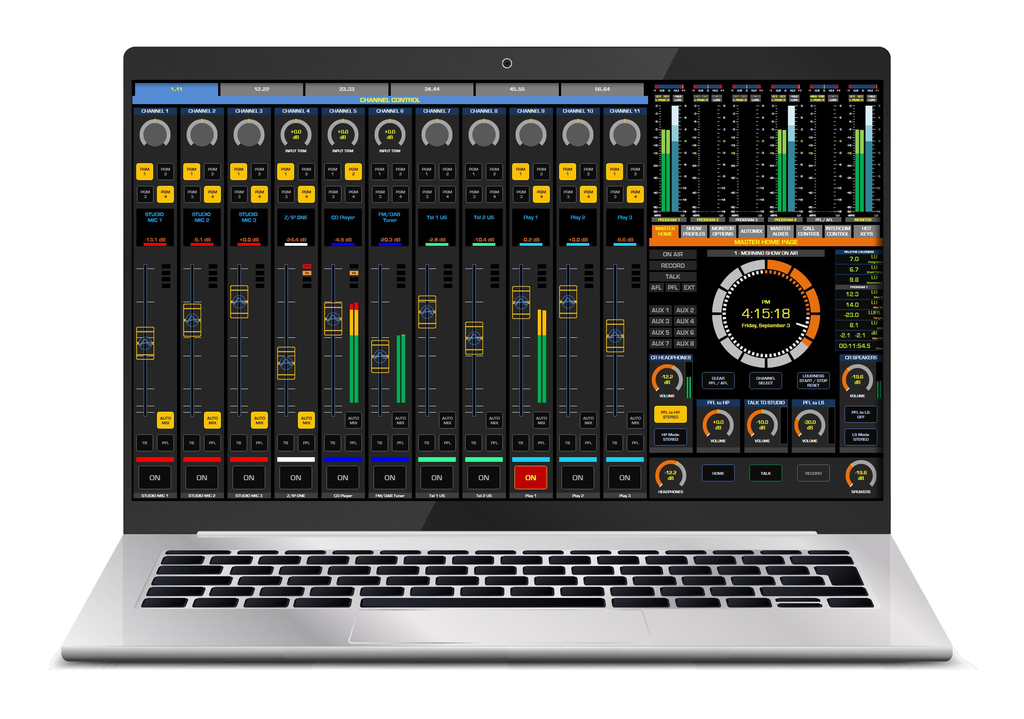The height and width of the screenshot is (719, 1024).
Task: Click the green-outlined TALK button in the bottom bar
Action: point(765,473)
